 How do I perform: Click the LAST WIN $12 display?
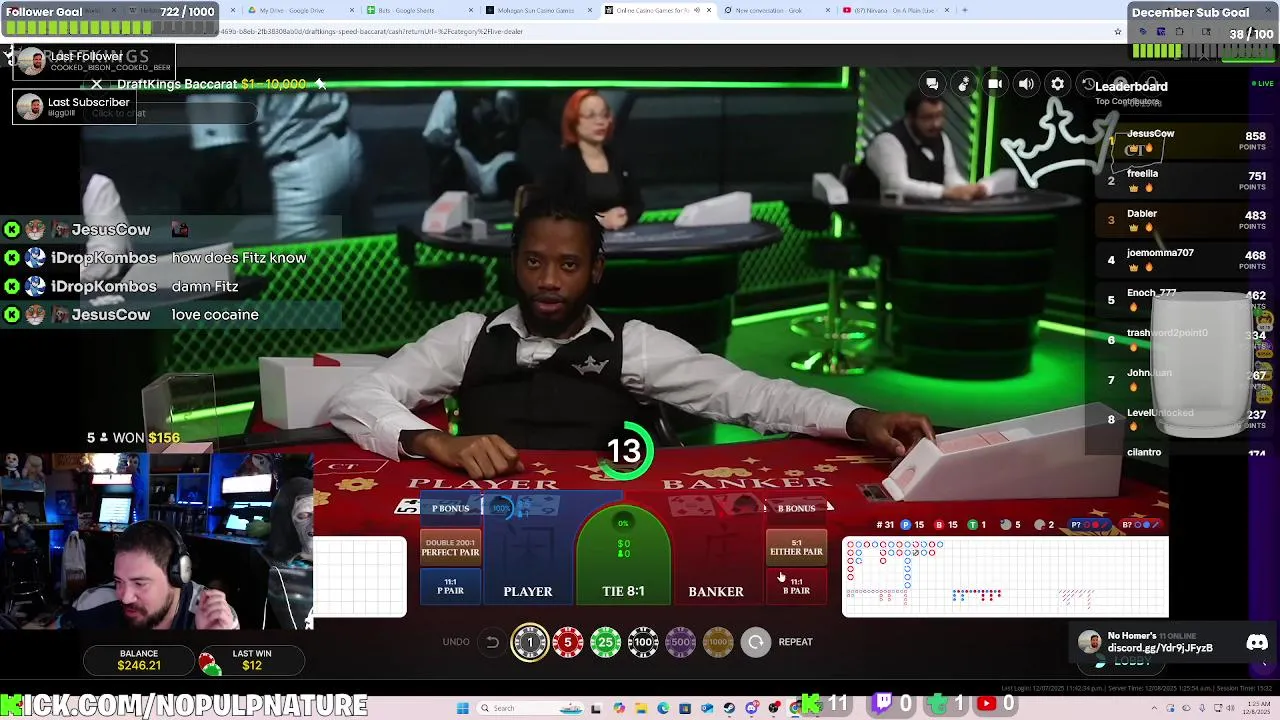(252, 660)
